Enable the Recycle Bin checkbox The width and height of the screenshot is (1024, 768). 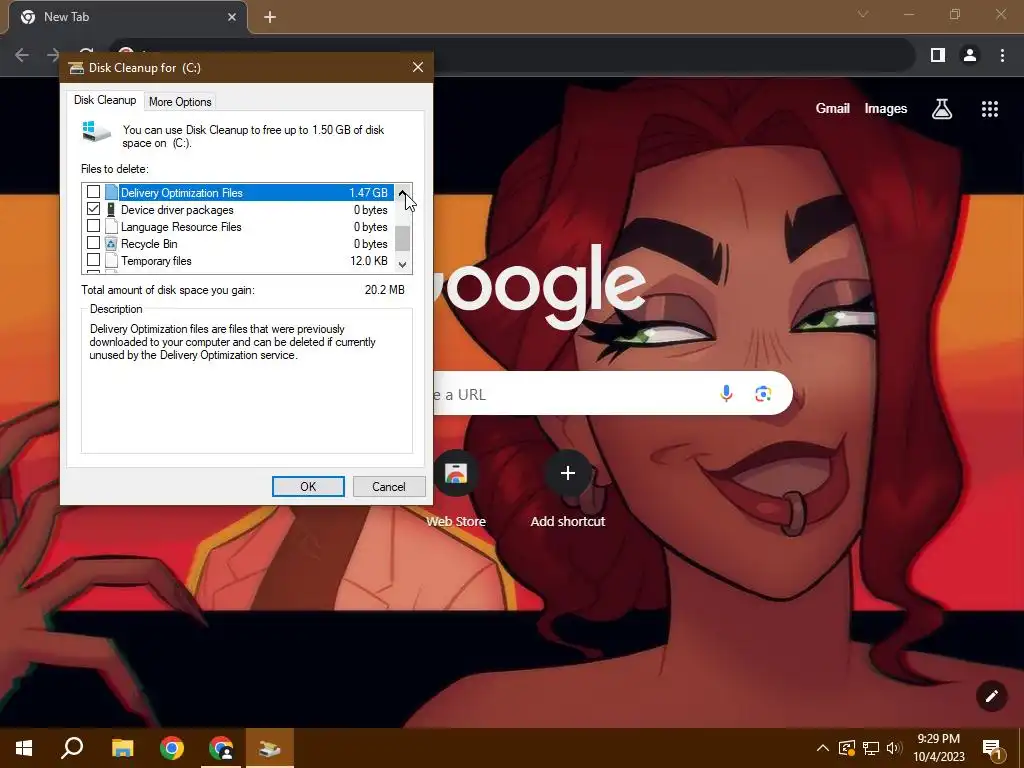click(x=93, y=243)
